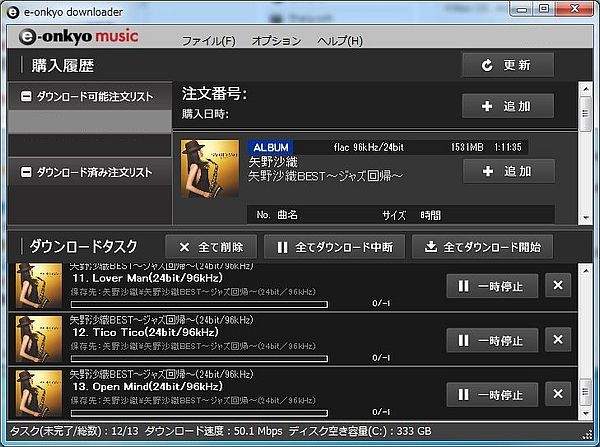
Task: Click the 曲名 column header
Action: 287,215
